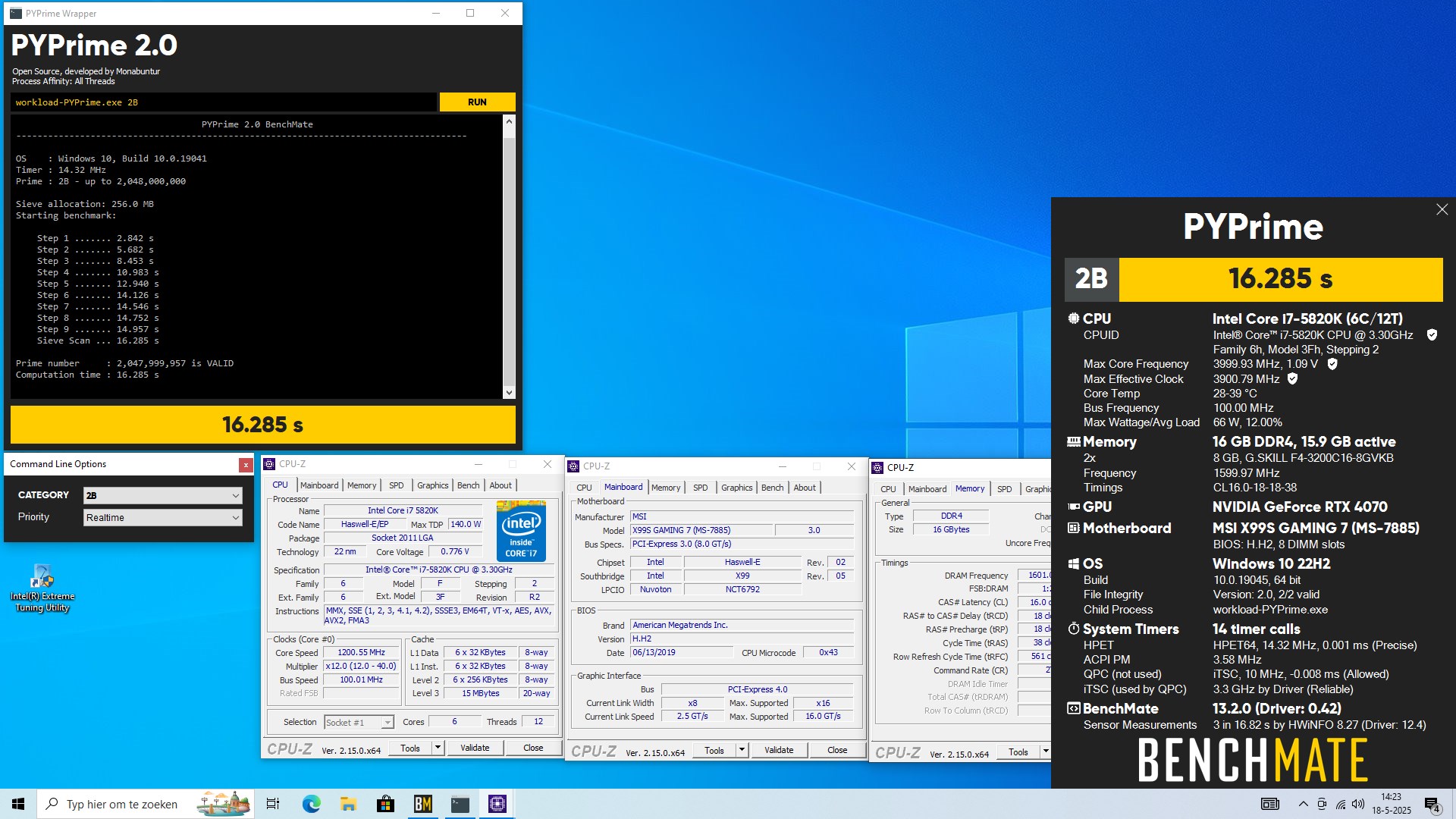Select Mainboard tab in third CPU-Z window

click(x=927, y=489)
